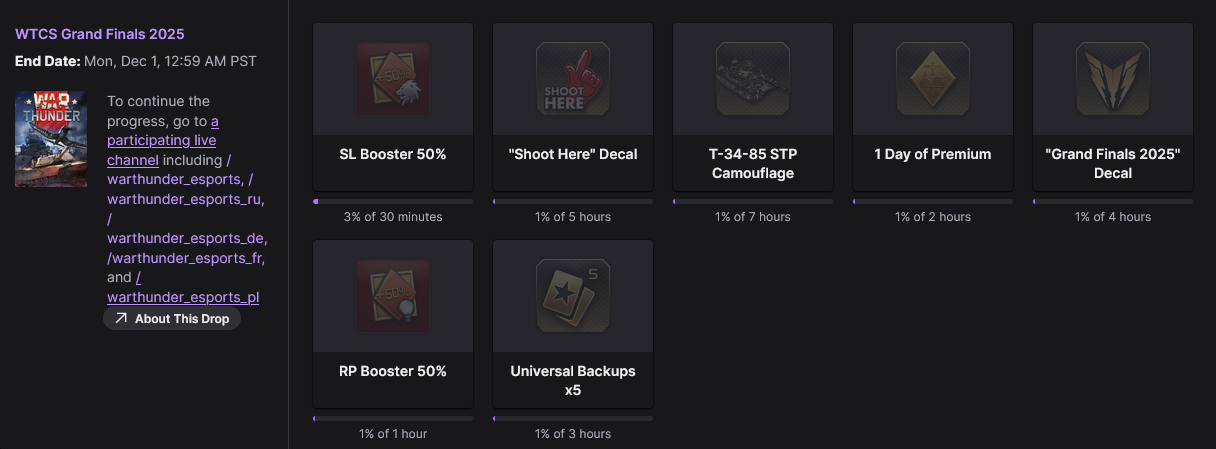Open the /warthunder_esports_fr channel link
The height and width of the screenshot is (449, 1216).
(185, 258)
